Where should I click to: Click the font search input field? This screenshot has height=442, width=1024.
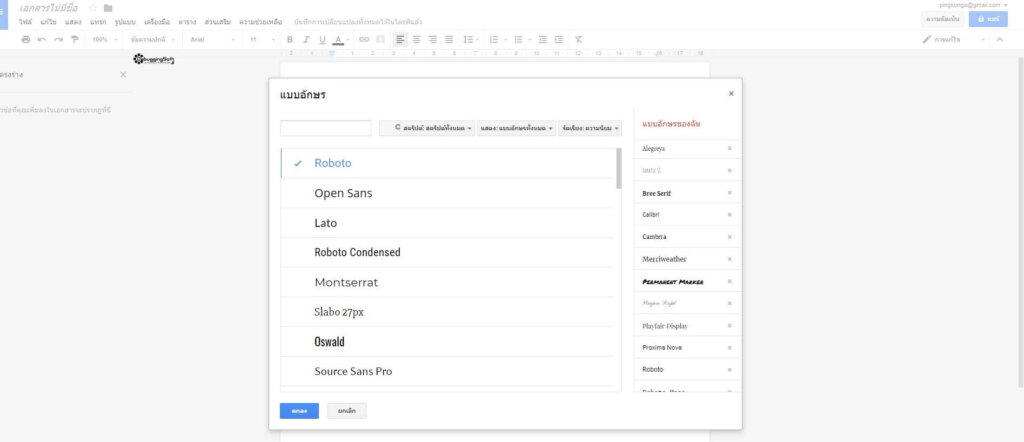(326, 129)
